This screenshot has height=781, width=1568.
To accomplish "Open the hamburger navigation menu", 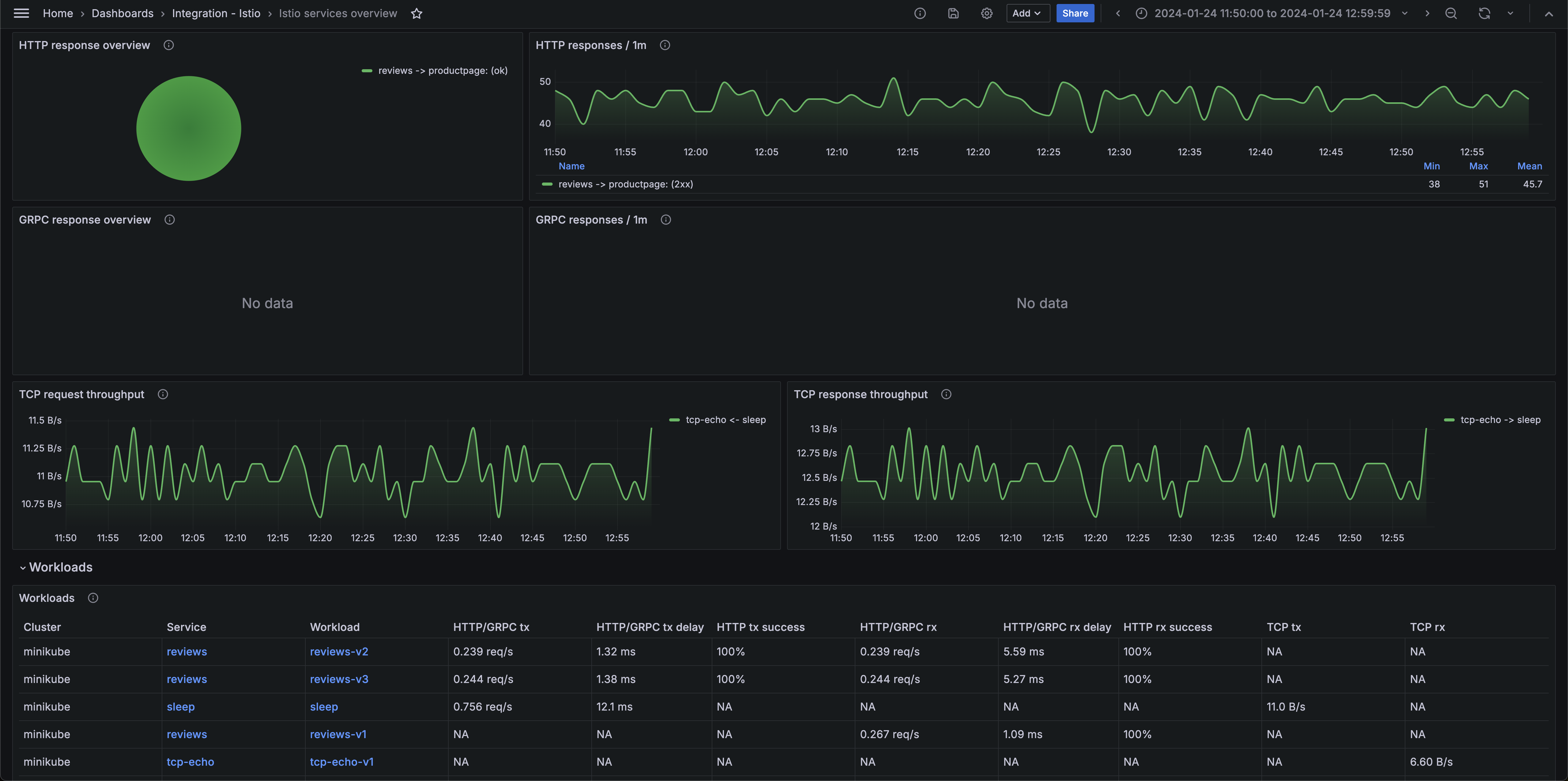I will pos(21,13).
